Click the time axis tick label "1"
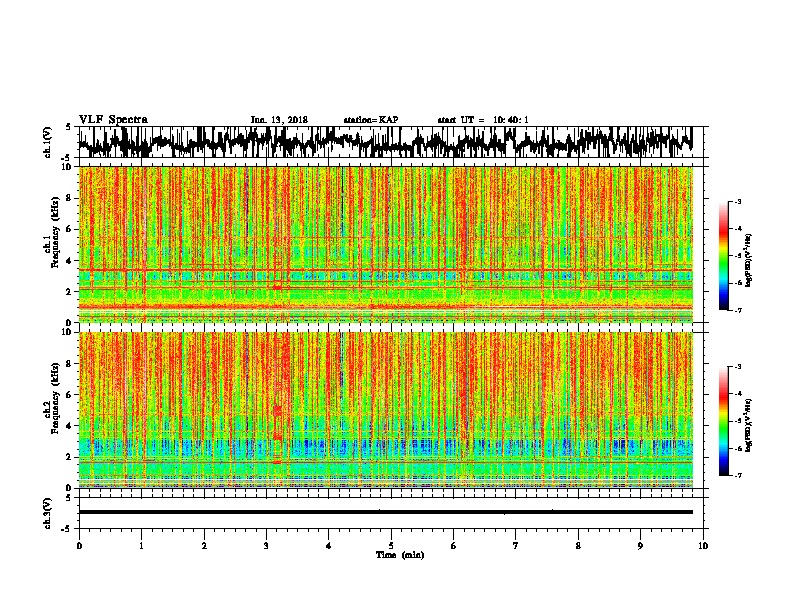Viewport: 792px width, 612px height. [x=141, y=546]
